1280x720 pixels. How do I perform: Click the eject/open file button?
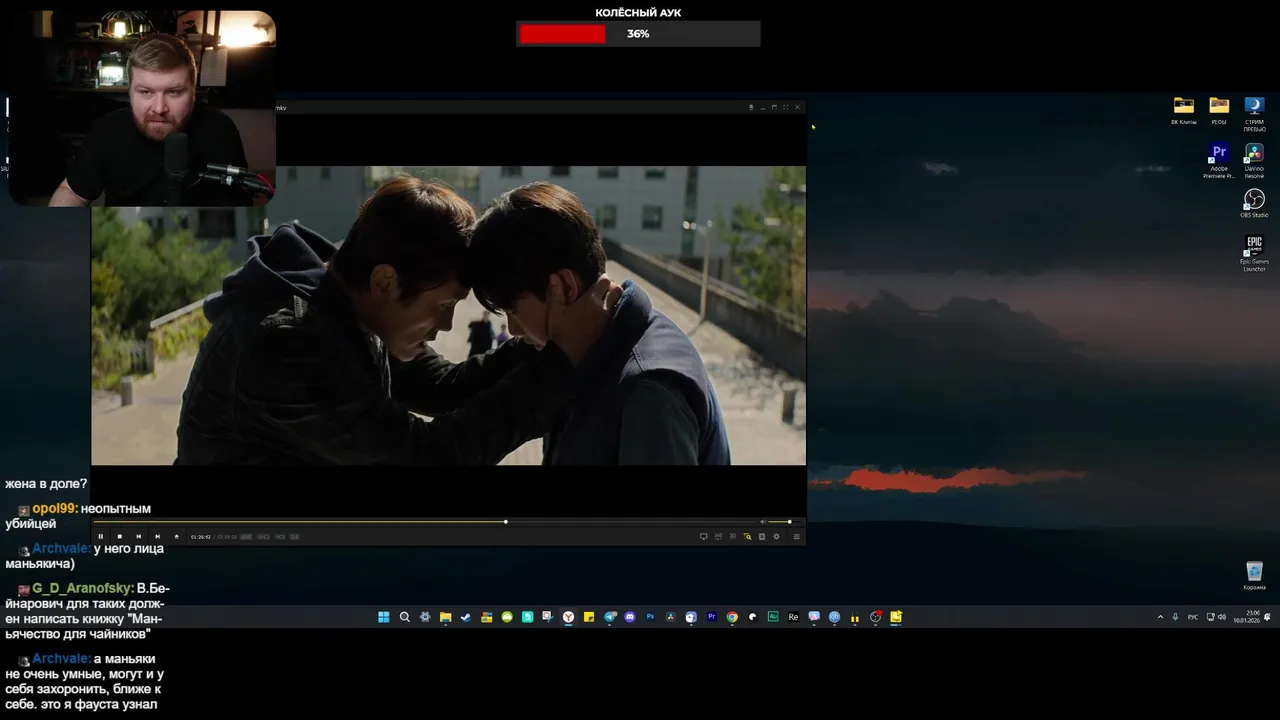tap(177, 537)
